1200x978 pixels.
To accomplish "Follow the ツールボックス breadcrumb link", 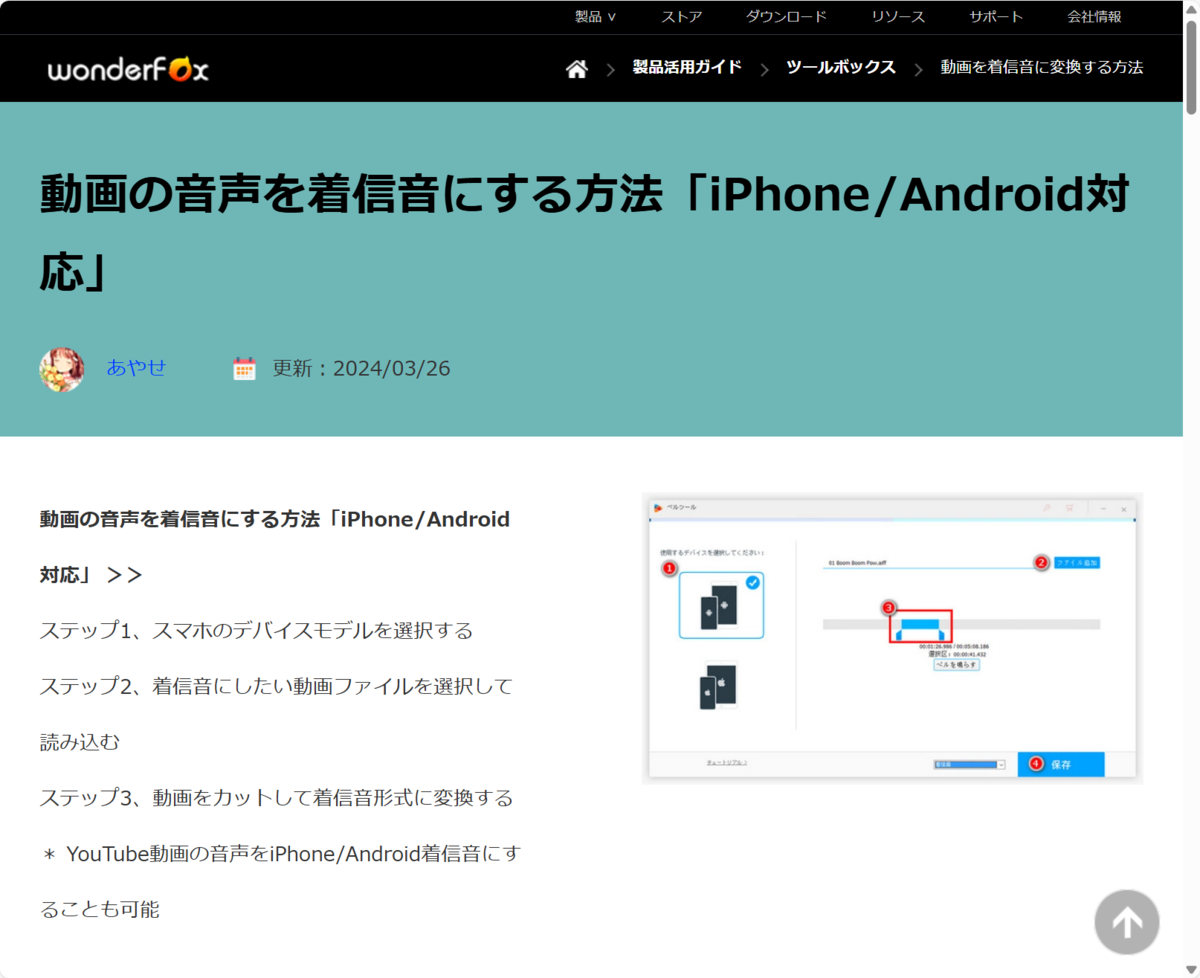I will 840,68.
